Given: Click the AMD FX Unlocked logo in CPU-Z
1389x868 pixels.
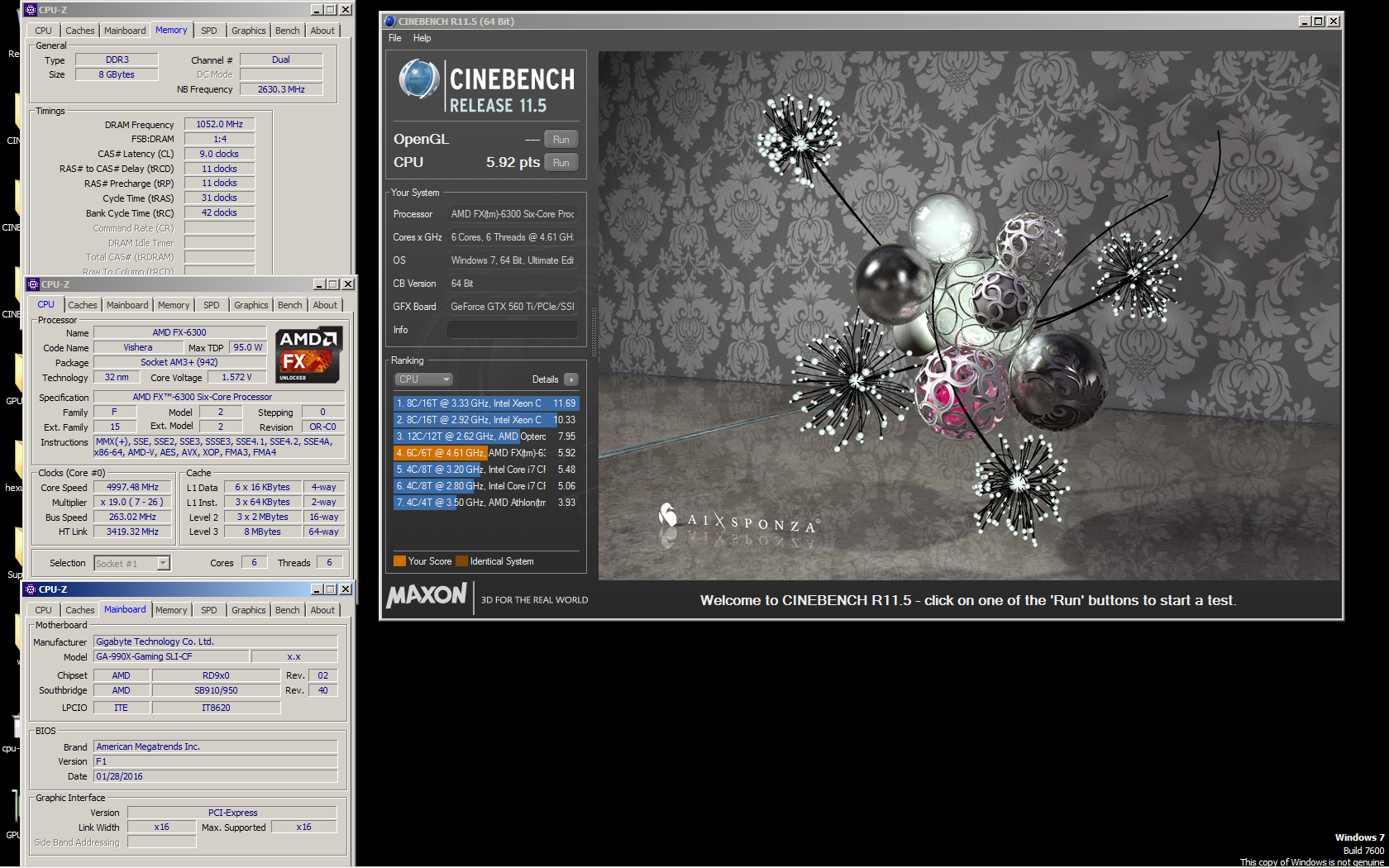Looking at the screenshot, I should click(309, 355).
